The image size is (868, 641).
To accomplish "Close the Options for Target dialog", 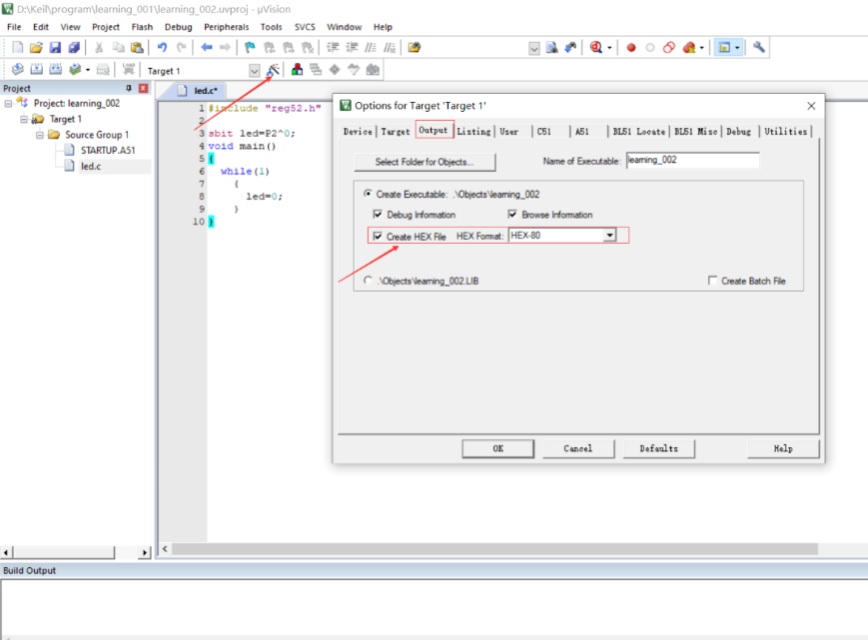I will (811, 106).
